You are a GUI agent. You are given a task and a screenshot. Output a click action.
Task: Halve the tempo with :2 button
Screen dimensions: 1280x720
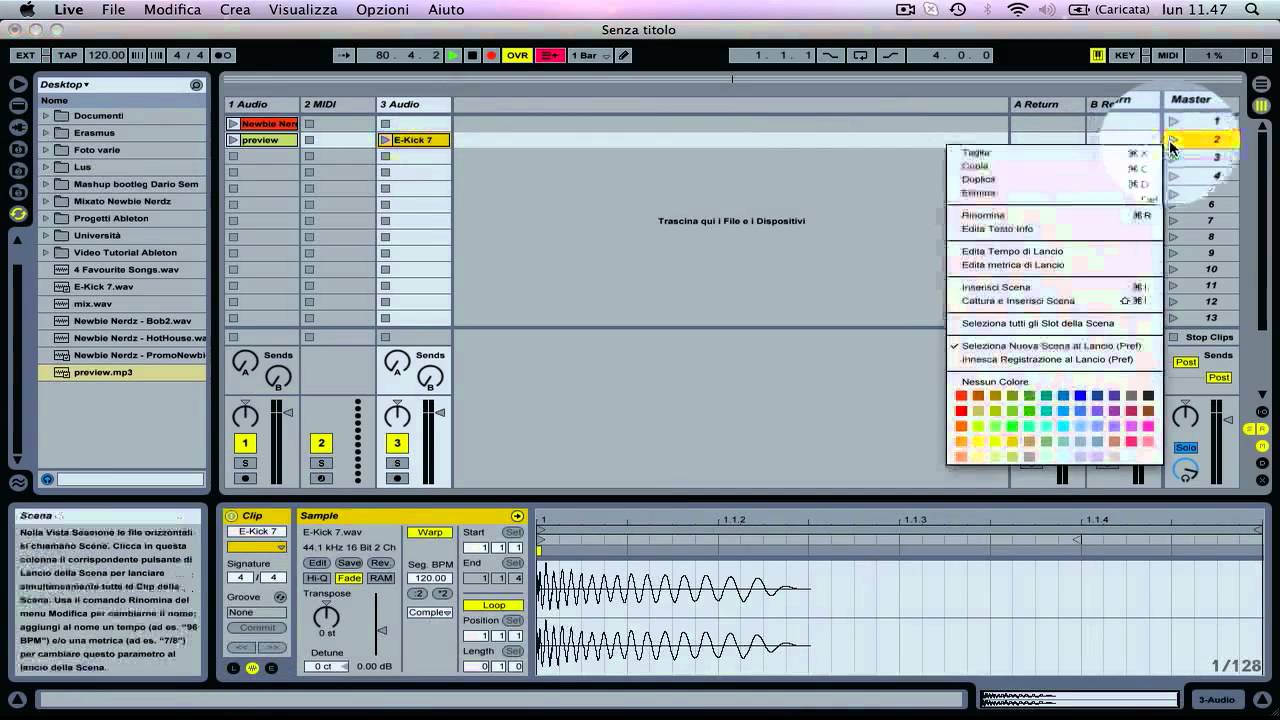[x=418, y=594]
